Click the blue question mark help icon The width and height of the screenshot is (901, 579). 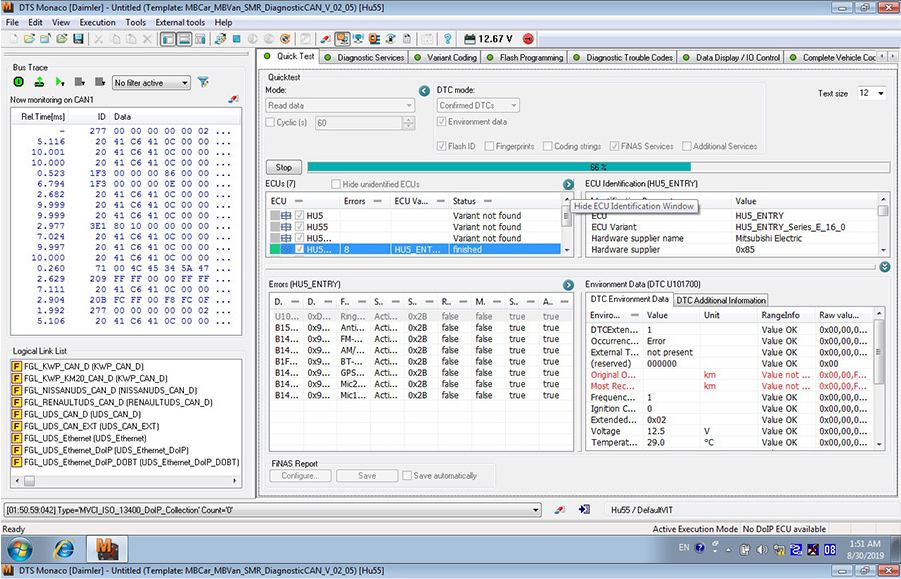[447, 39]
